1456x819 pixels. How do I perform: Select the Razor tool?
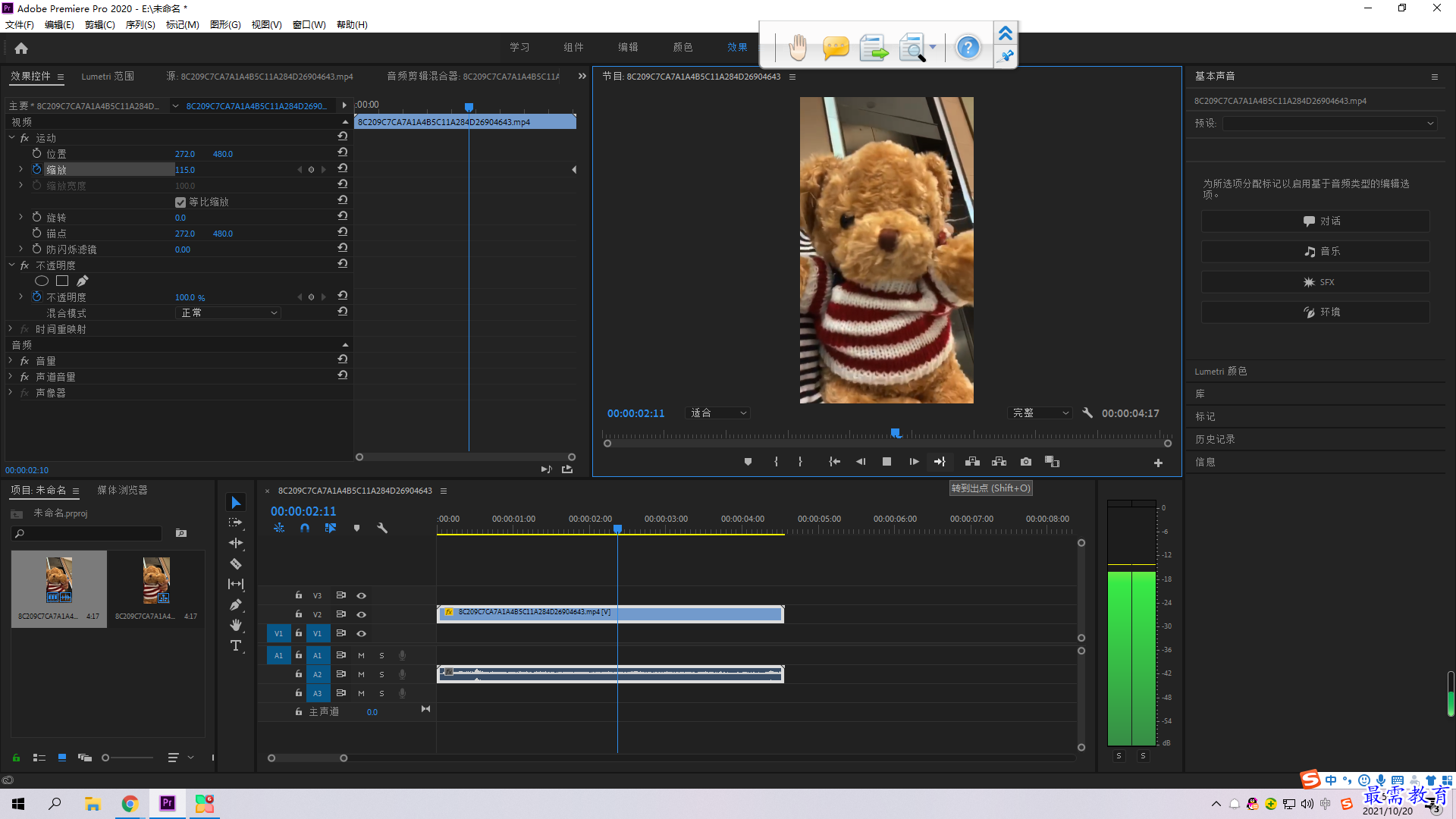coord(236,563)
